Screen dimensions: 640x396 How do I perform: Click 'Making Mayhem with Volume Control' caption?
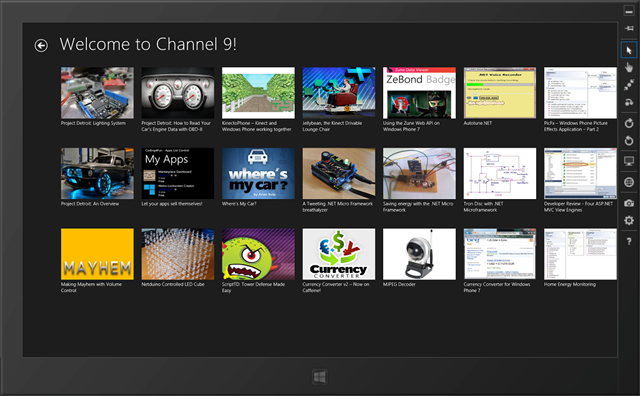[x=91, y=287]
